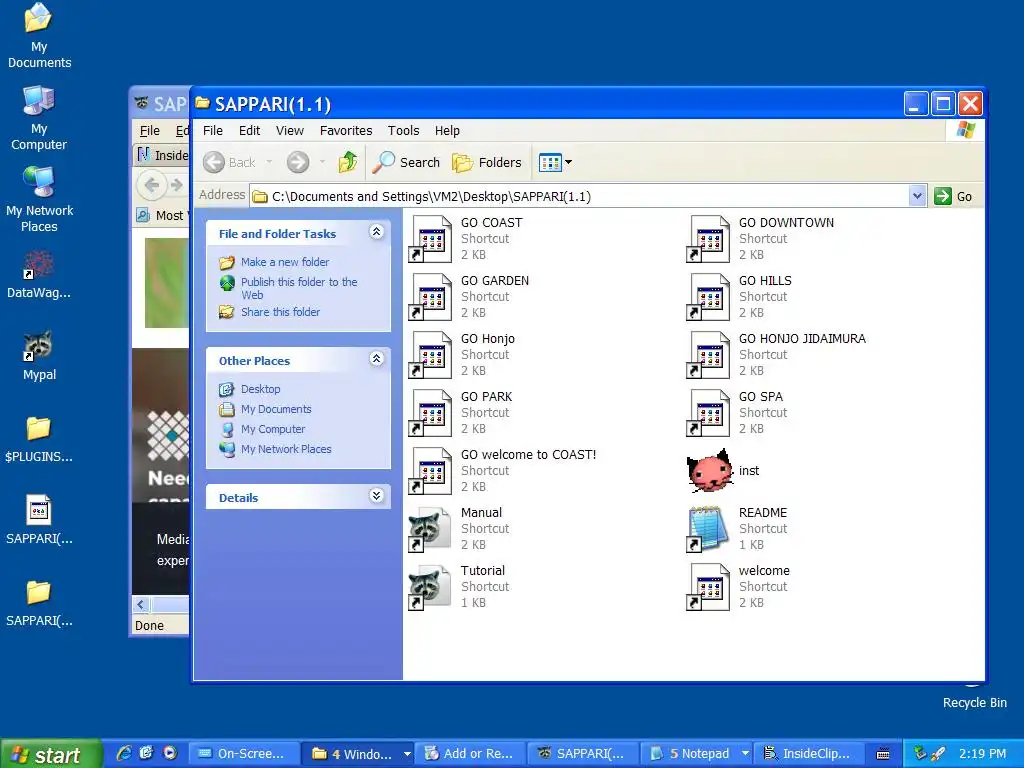Launch Internet Explorer from Quick Launch
The image size is (1024, 768).
(x=124, y=754)
